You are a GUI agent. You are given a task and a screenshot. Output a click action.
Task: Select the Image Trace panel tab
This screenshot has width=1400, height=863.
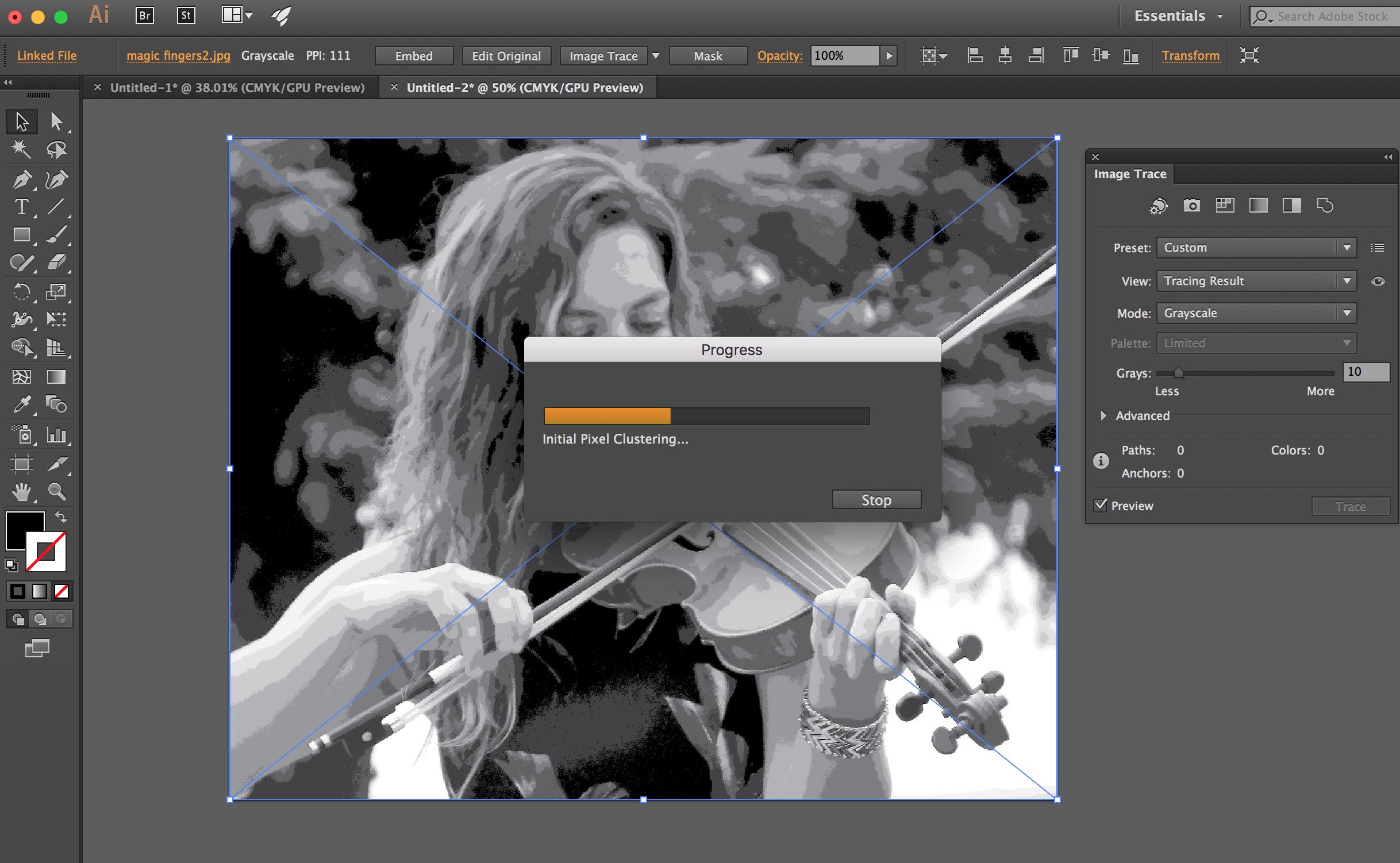click(1130, 174)
